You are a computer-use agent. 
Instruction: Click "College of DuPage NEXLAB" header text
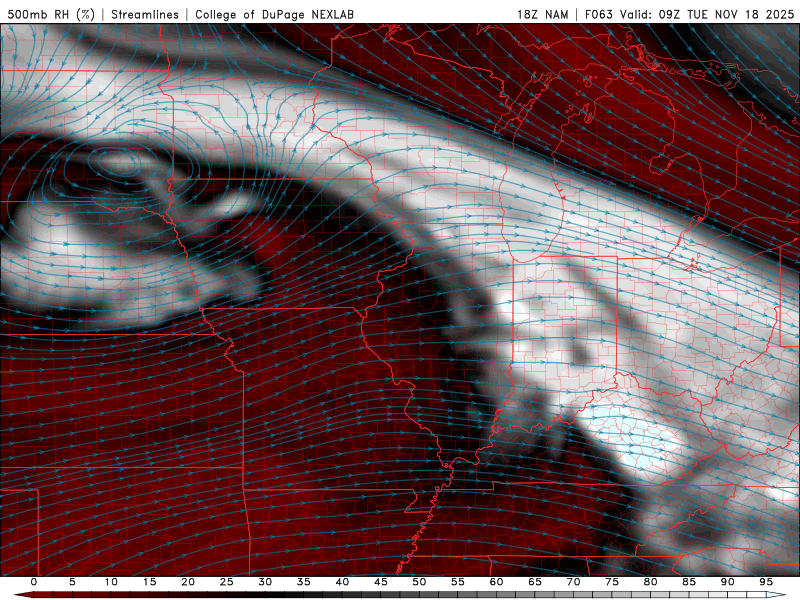coord(274,14)
